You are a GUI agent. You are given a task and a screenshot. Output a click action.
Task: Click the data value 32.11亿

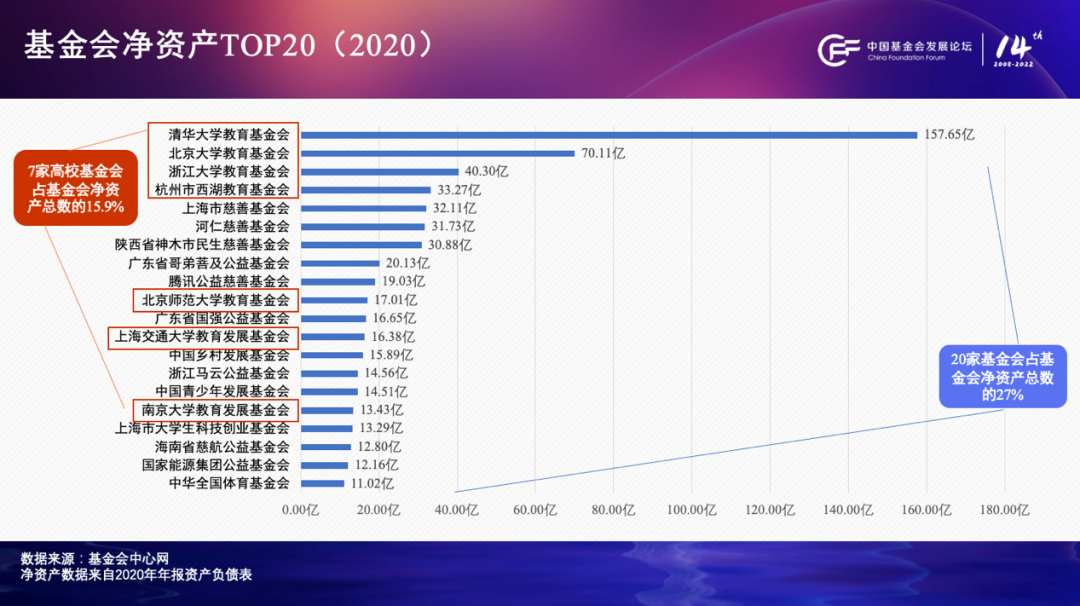pyautogui.click(x=455, y=208)
